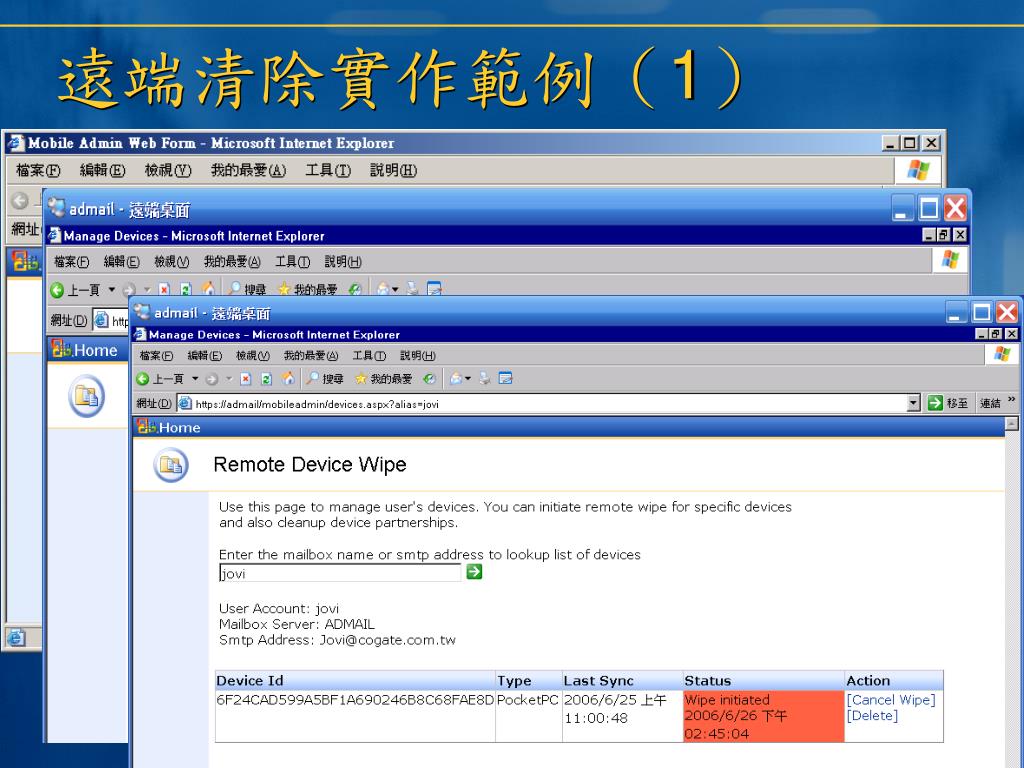This screenshot has height=768, width=1024.
Task: Open 我的最愛(A) menu in Mobile Admin Web Form window
Action: pos(248,170)
